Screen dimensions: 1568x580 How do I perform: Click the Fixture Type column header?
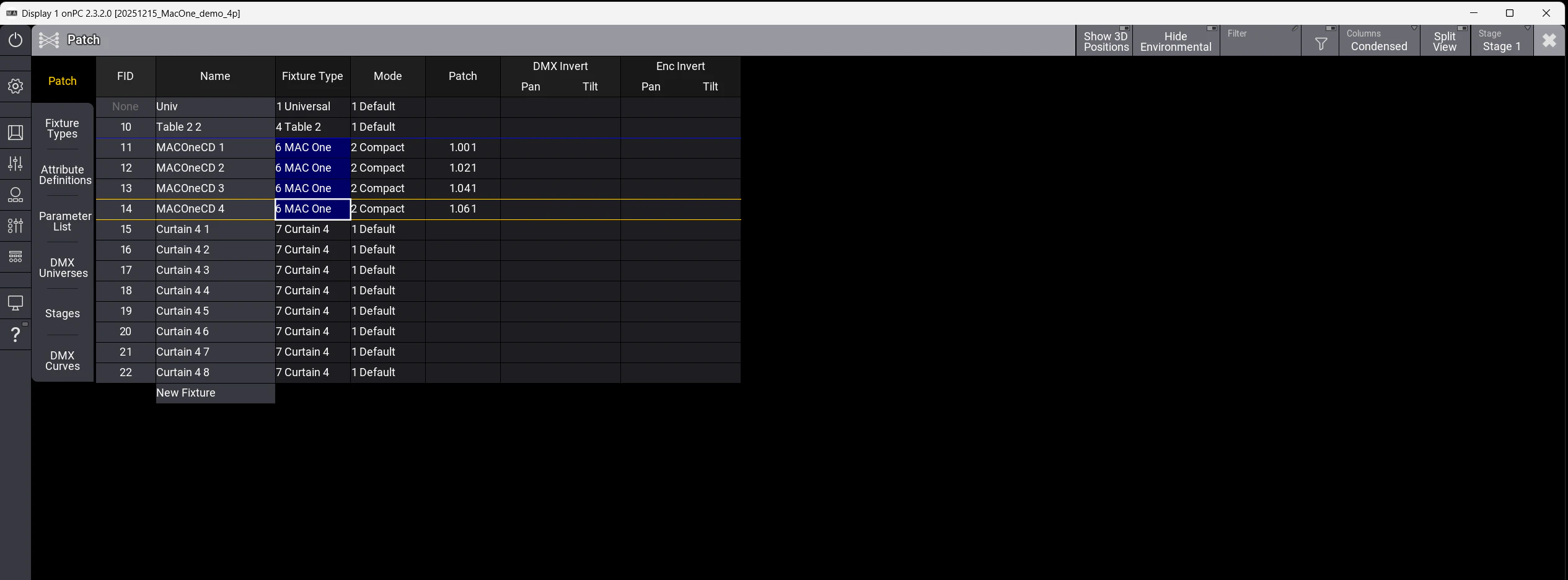[312, 76]
